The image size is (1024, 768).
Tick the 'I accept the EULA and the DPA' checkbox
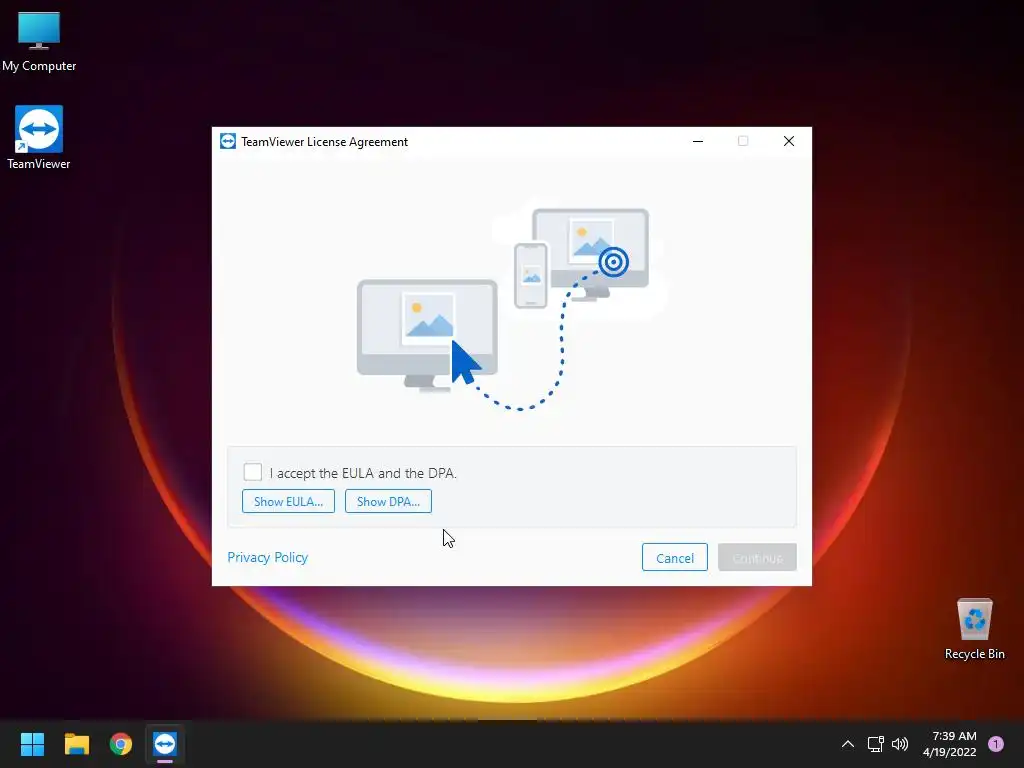point(252,472)
